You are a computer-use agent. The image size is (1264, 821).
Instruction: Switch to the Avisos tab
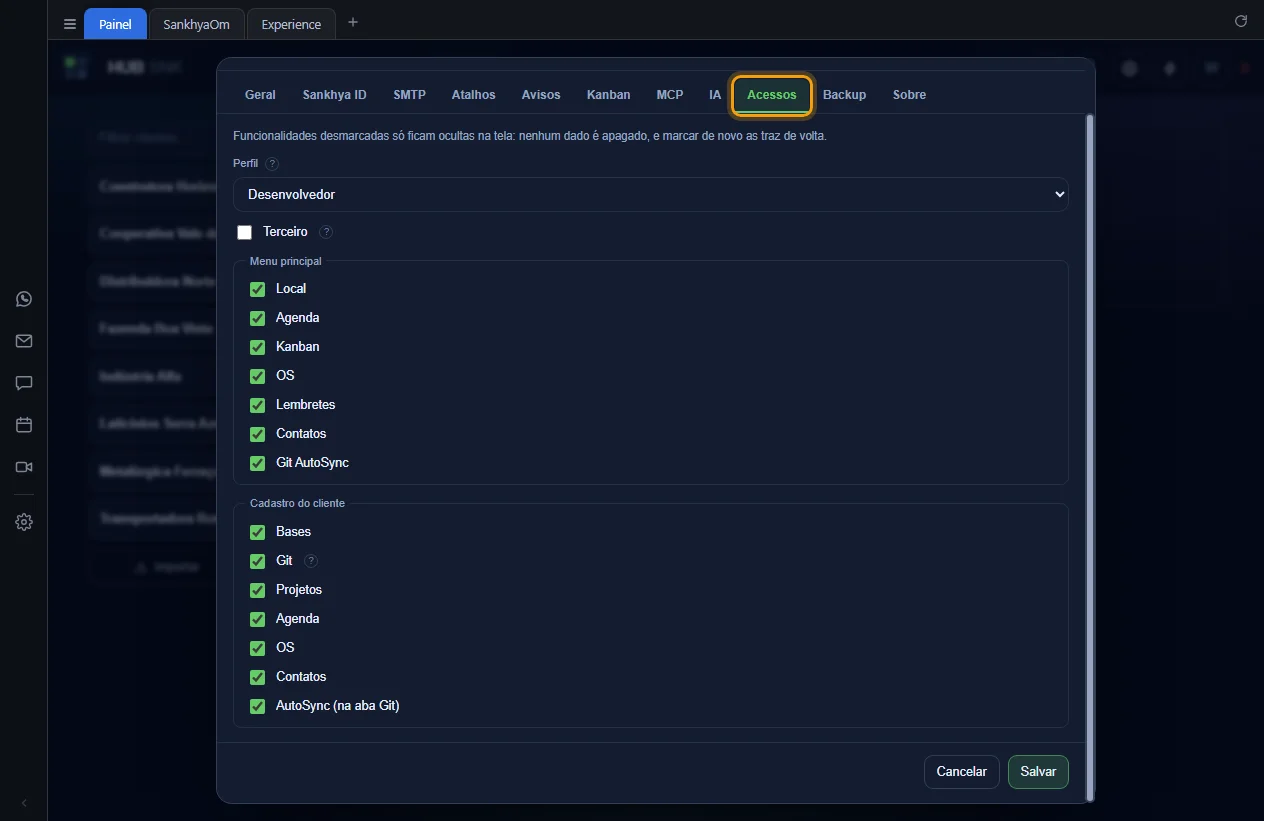(x=541, y=95)
